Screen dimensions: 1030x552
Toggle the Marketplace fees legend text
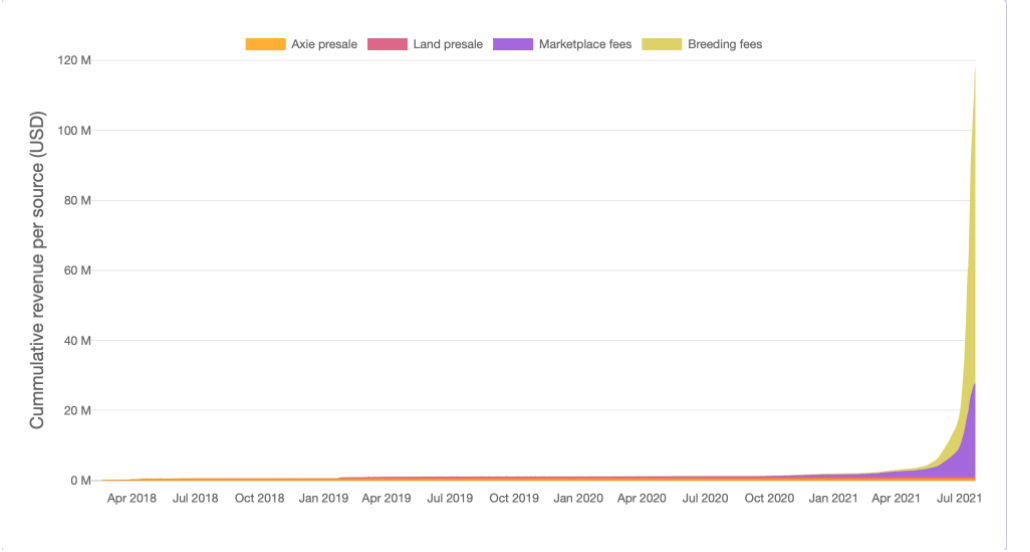585,44
